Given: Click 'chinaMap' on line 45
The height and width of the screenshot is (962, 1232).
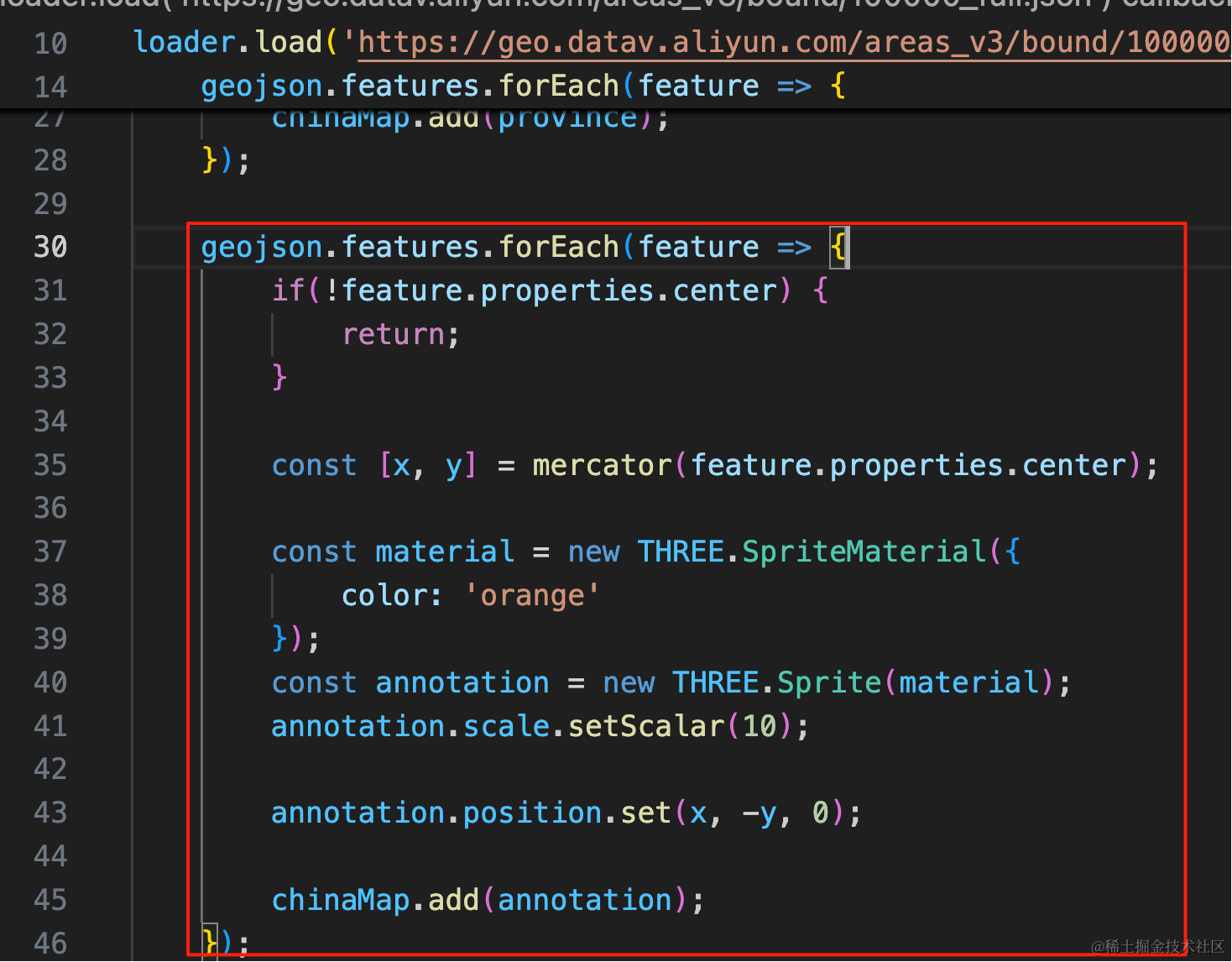Looking at the screenshot, I should pos(341,900).
